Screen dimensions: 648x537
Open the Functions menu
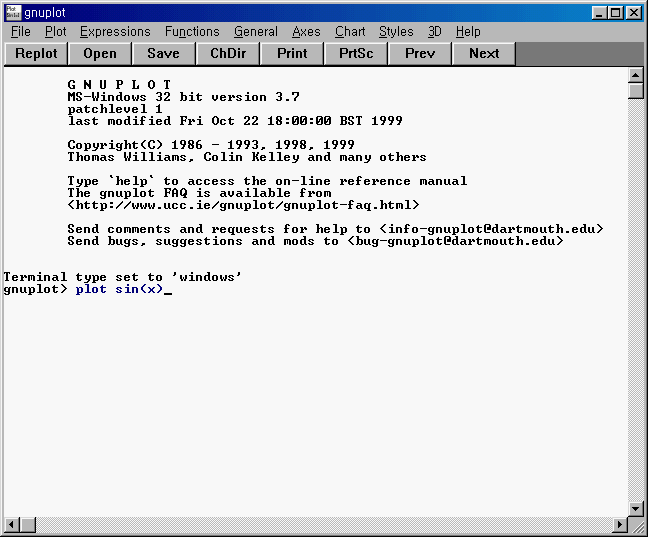(192, 32)
